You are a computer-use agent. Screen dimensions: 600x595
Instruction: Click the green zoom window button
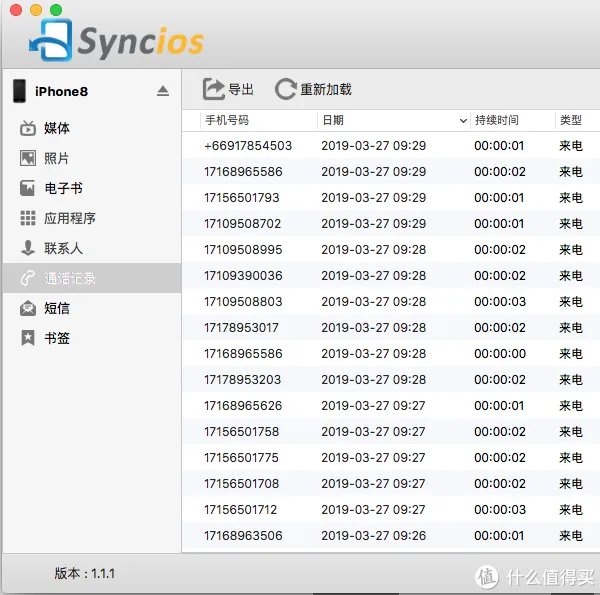coord(56,10)
